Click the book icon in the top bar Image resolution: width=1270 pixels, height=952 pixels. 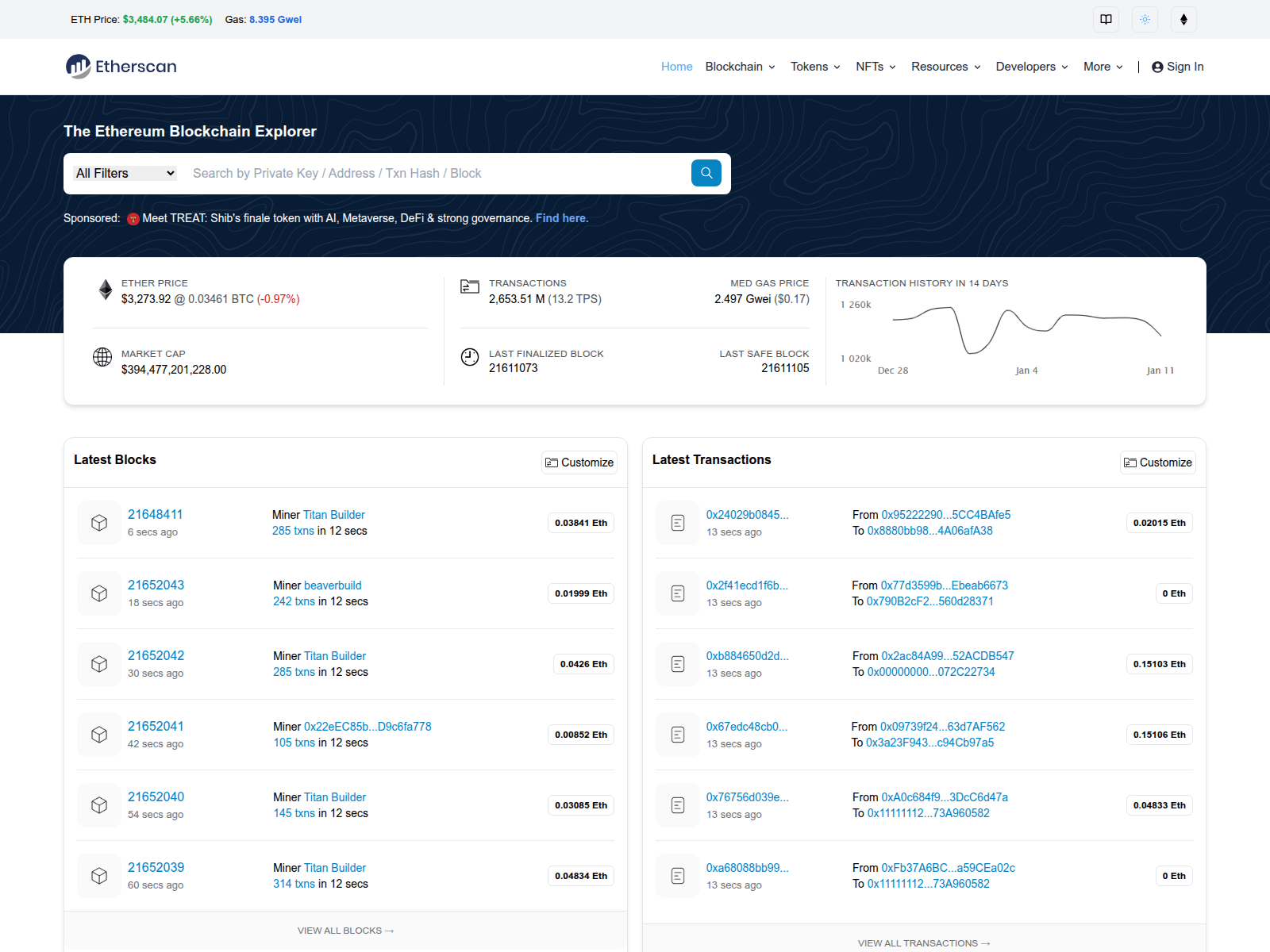pos(1106,19)
